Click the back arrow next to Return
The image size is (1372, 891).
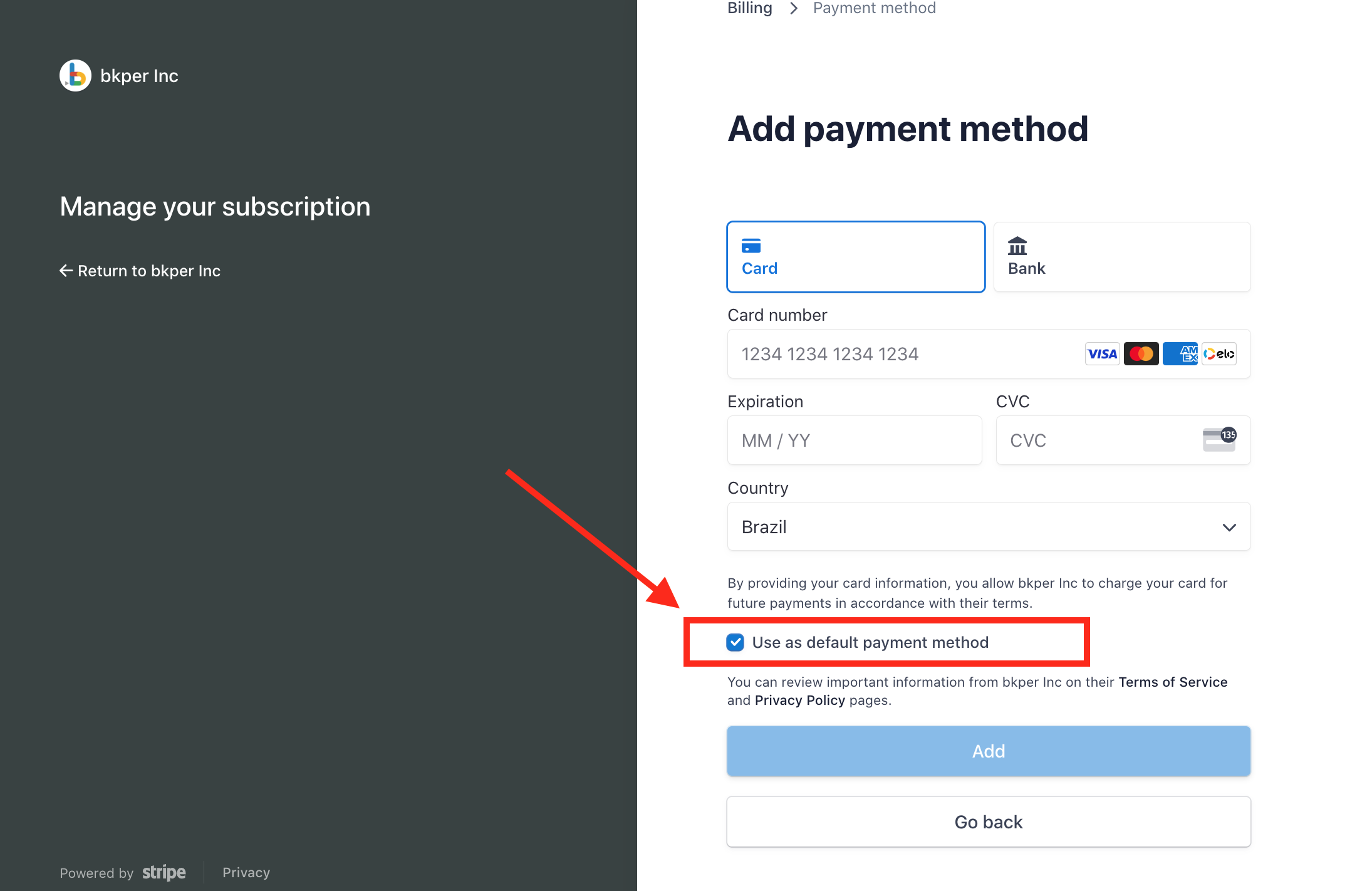tap(66, 271)
